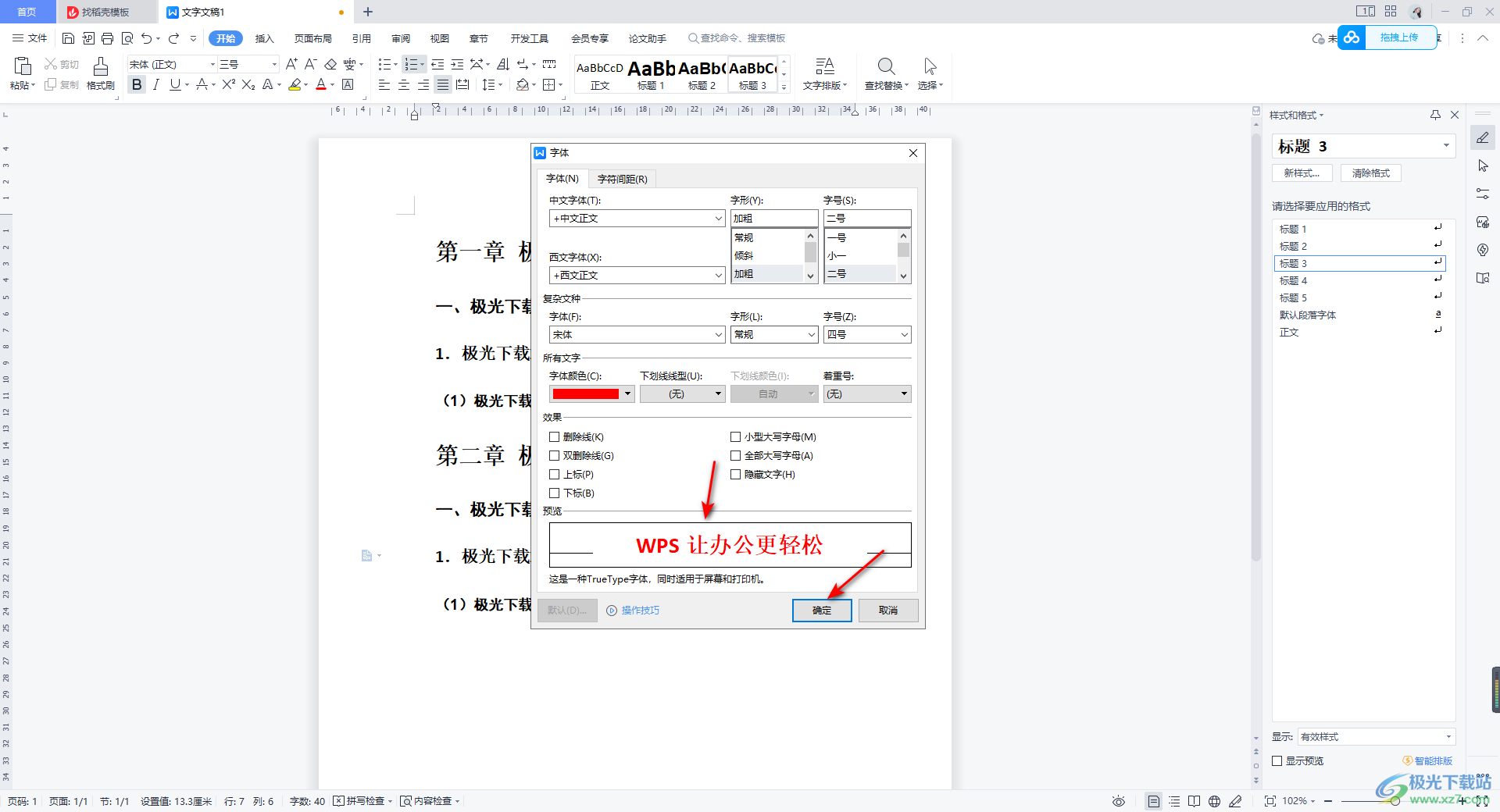Switch to Character Spacing (R) tab
Screen dimensions: 1500x812
click(623, 180)
